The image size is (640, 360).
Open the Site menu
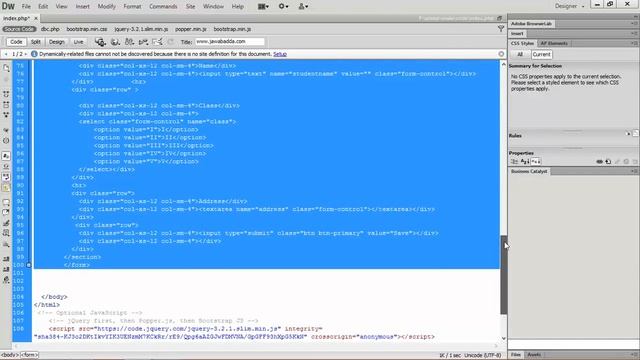pyautogui.click(x=190, y=7)
